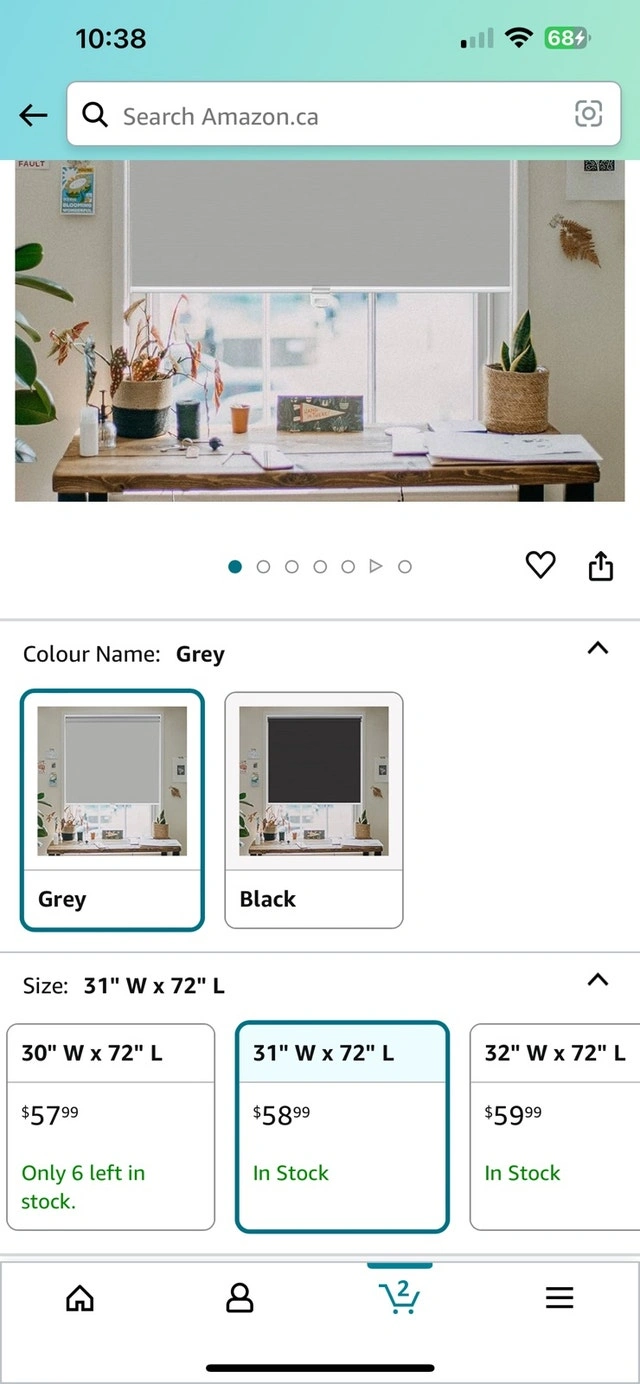Collapse the Colour Name section
The height and width of the screenshot is (1384, 640).
tap(597, 648)
